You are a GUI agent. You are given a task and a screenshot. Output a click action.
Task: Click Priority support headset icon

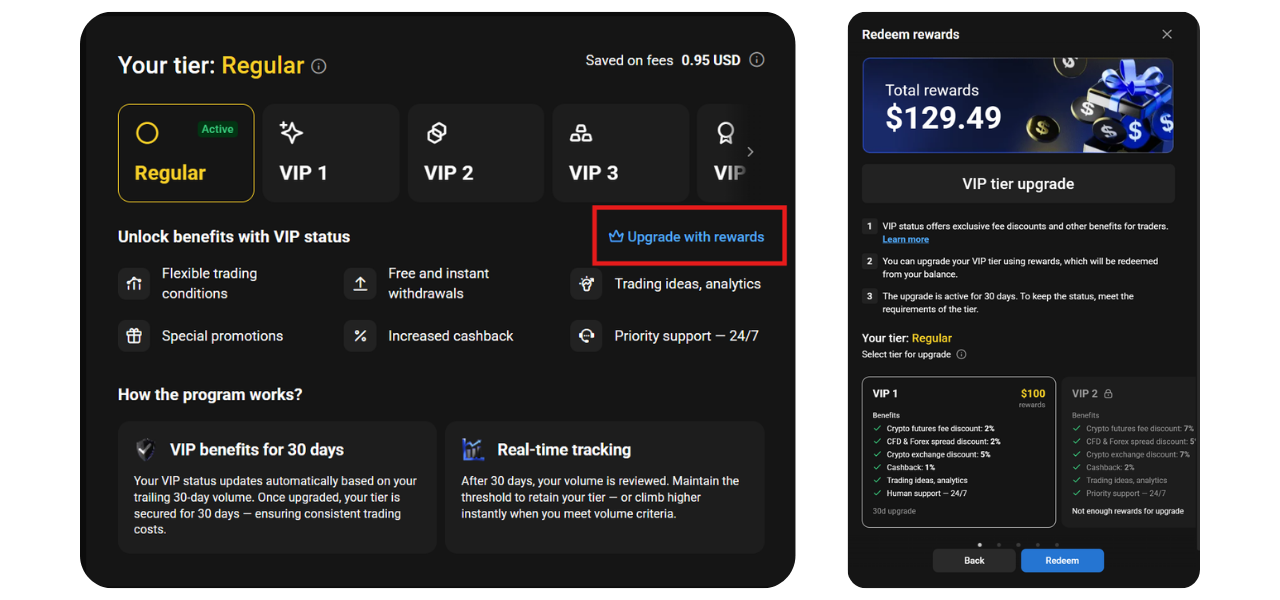pyautogui.click(x=586, y=336)
